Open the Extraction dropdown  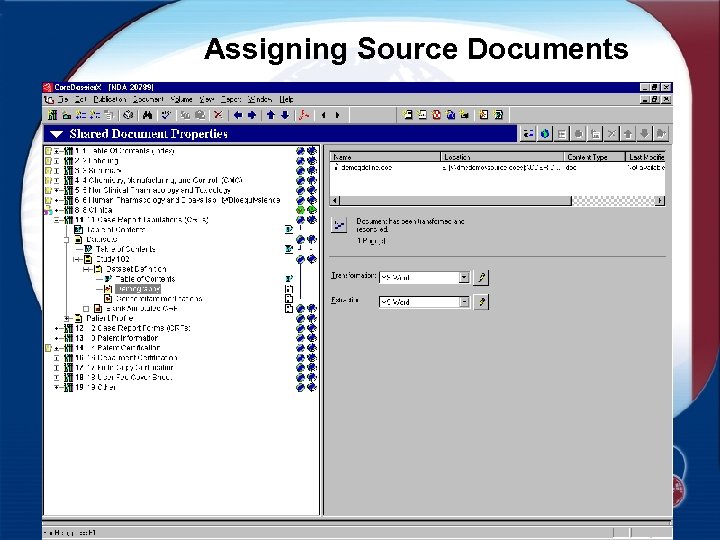(x=464, y=302)
